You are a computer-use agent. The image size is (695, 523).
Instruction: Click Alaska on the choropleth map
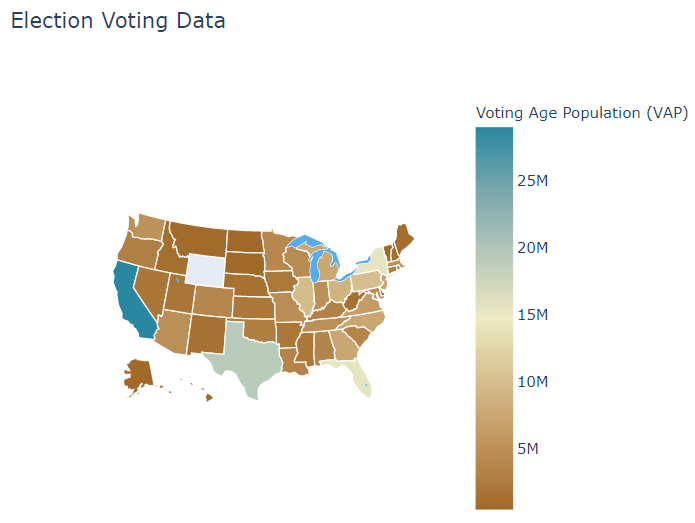[x=138, y=373]
